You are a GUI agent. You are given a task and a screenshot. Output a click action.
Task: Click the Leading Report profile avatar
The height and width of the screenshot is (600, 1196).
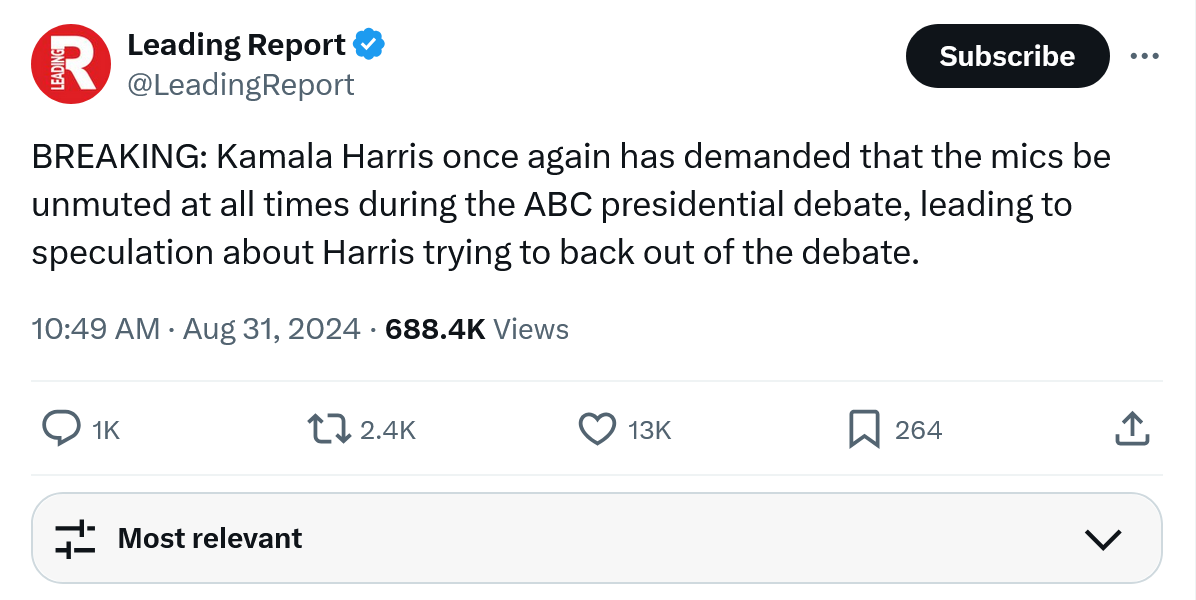(70, 64)
